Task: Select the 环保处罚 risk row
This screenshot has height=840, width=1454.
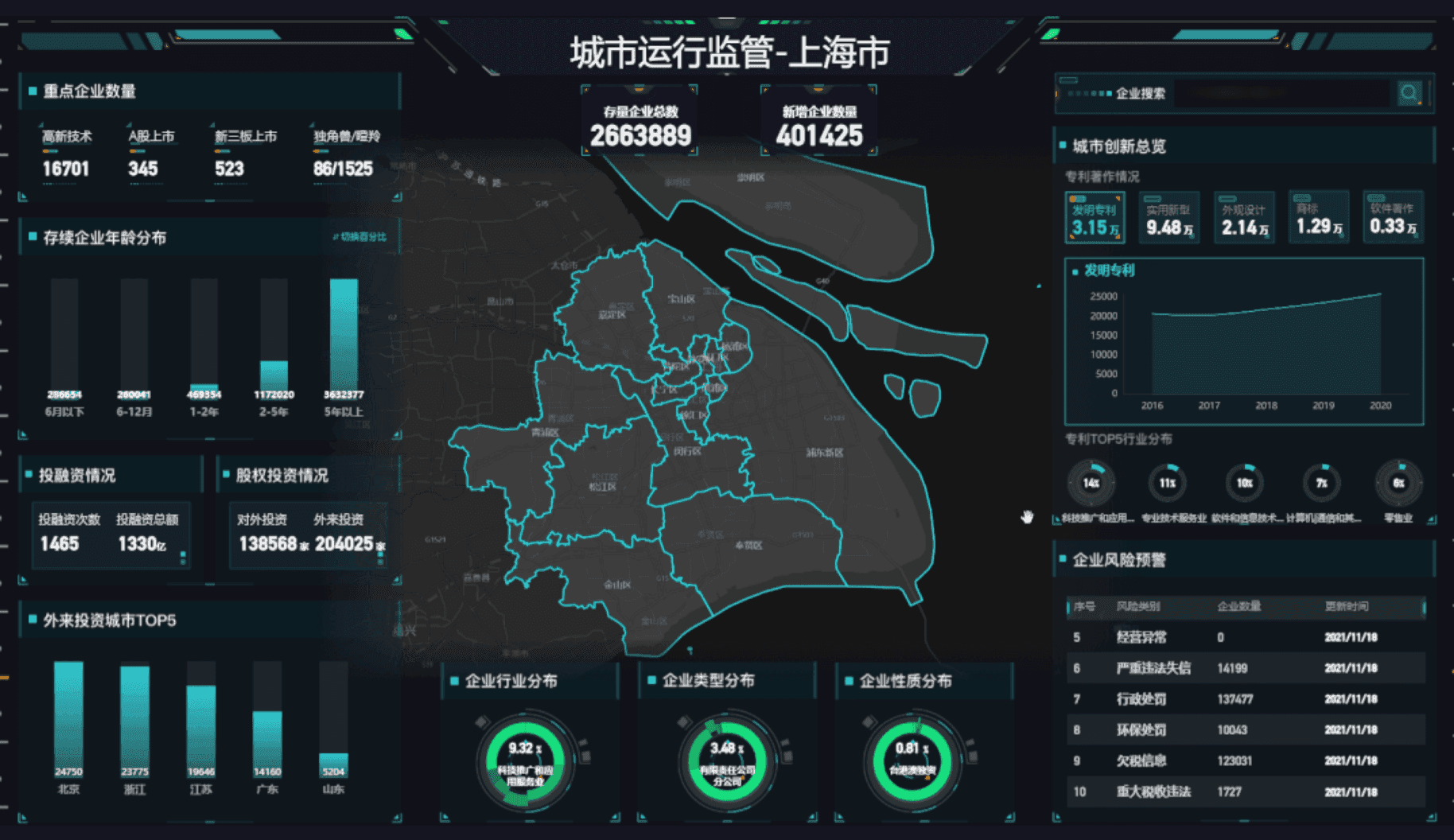Action: (1246, 729)
